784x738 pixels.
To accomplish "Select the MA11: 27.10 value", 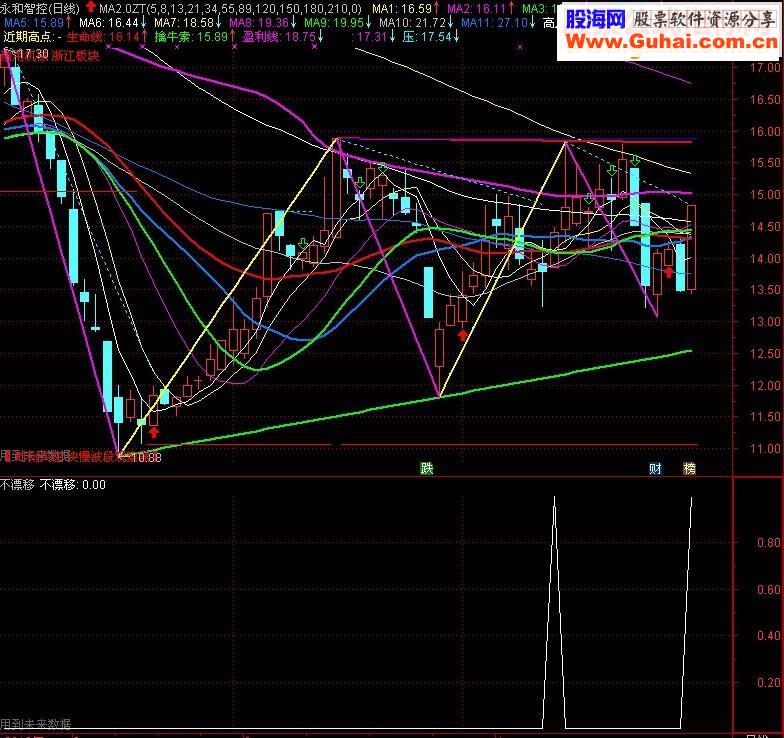I will [x=494, y=22].
